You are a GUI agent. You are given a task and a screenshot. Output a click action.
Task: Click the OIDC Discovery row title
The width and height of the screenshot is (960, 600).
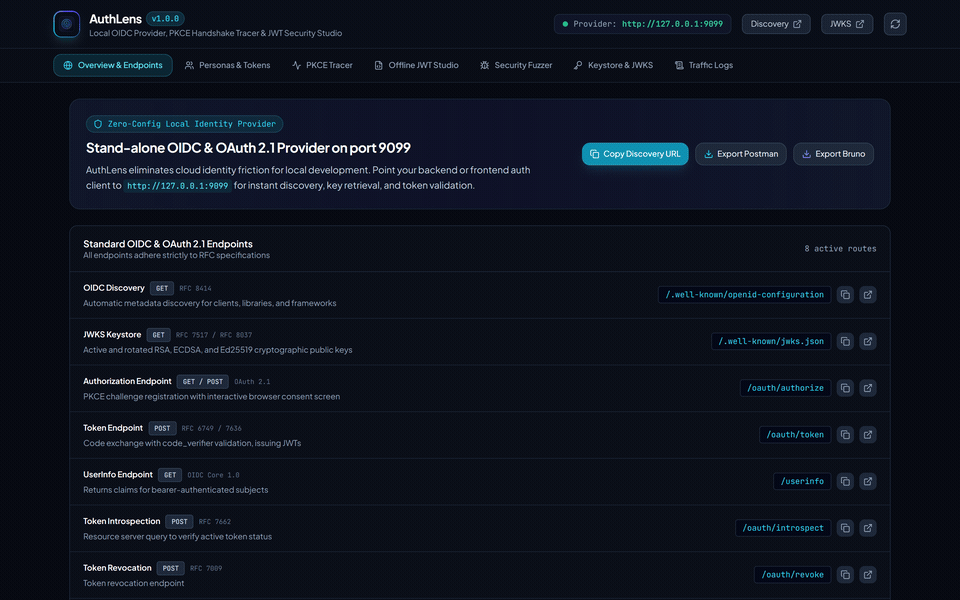(x=114, y=288)
